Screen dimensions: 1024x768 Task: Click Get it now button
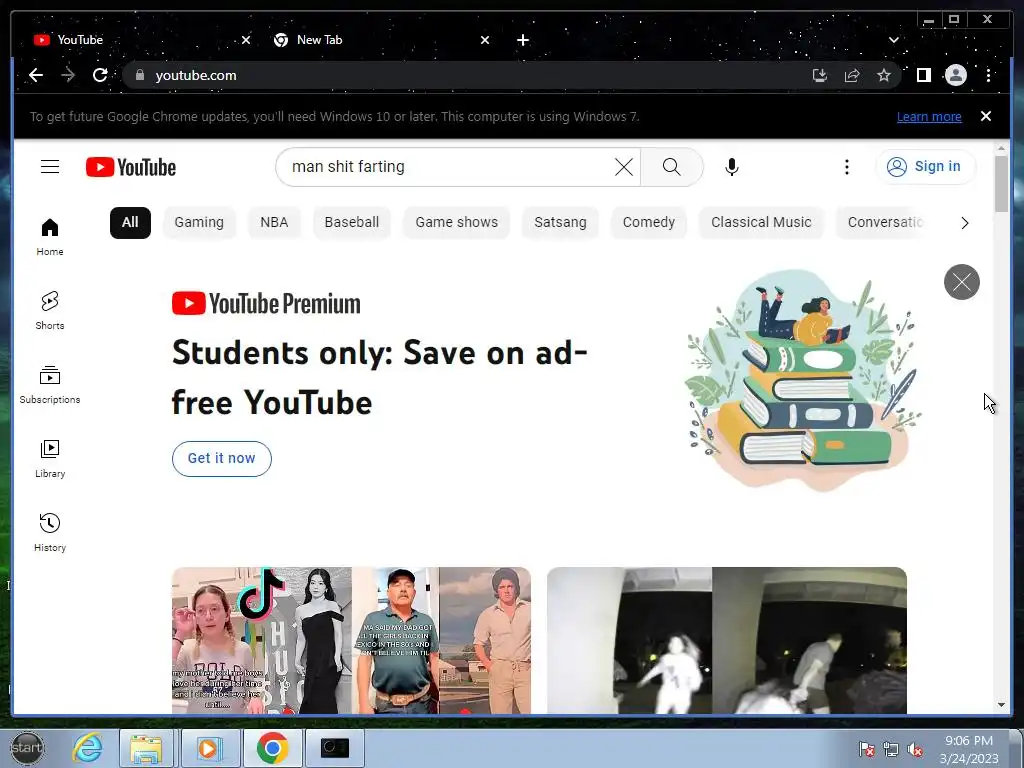tap(221, 458)
